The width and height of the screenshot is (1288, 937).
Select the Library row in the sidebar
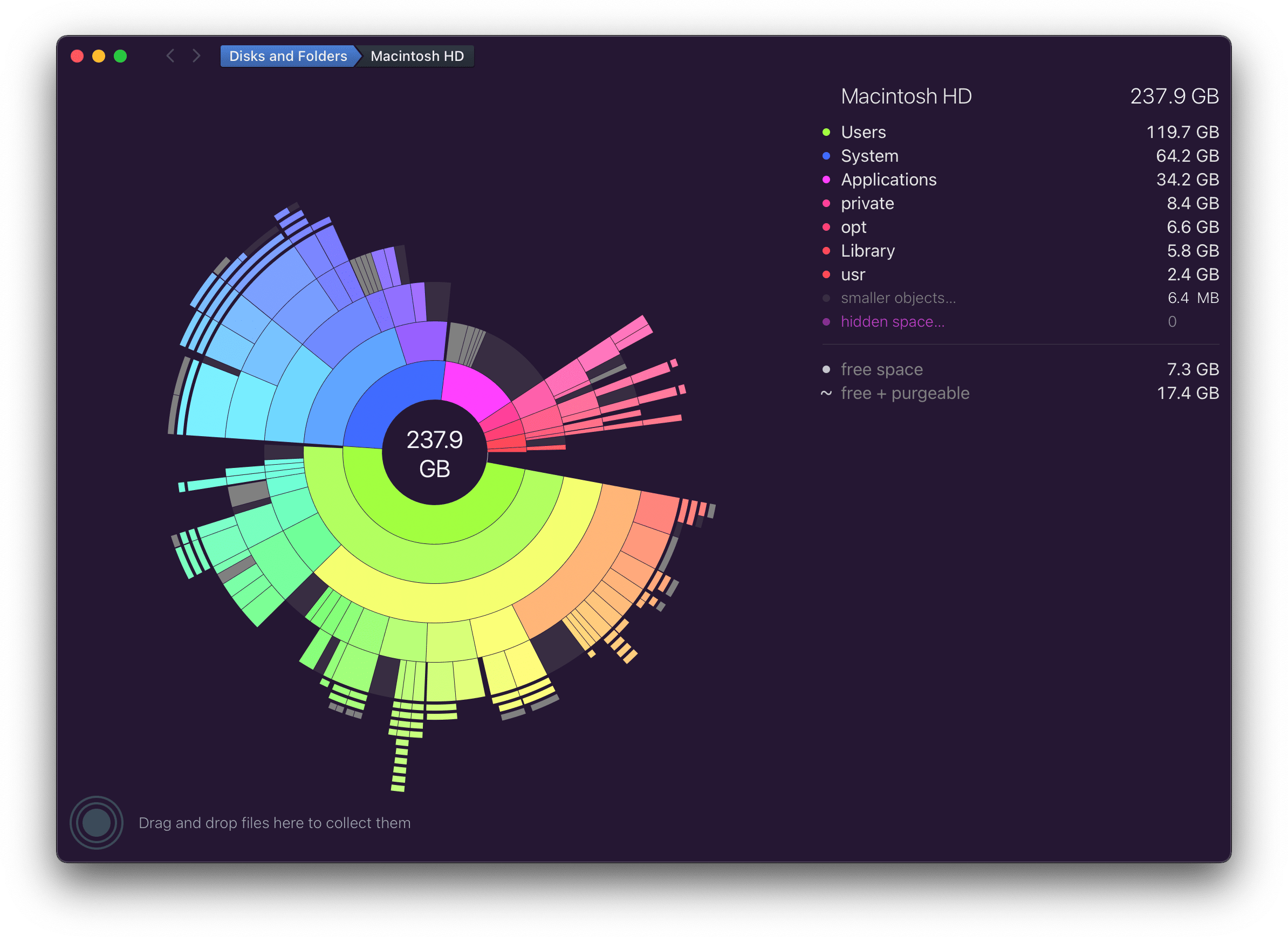tap(868, 250)
